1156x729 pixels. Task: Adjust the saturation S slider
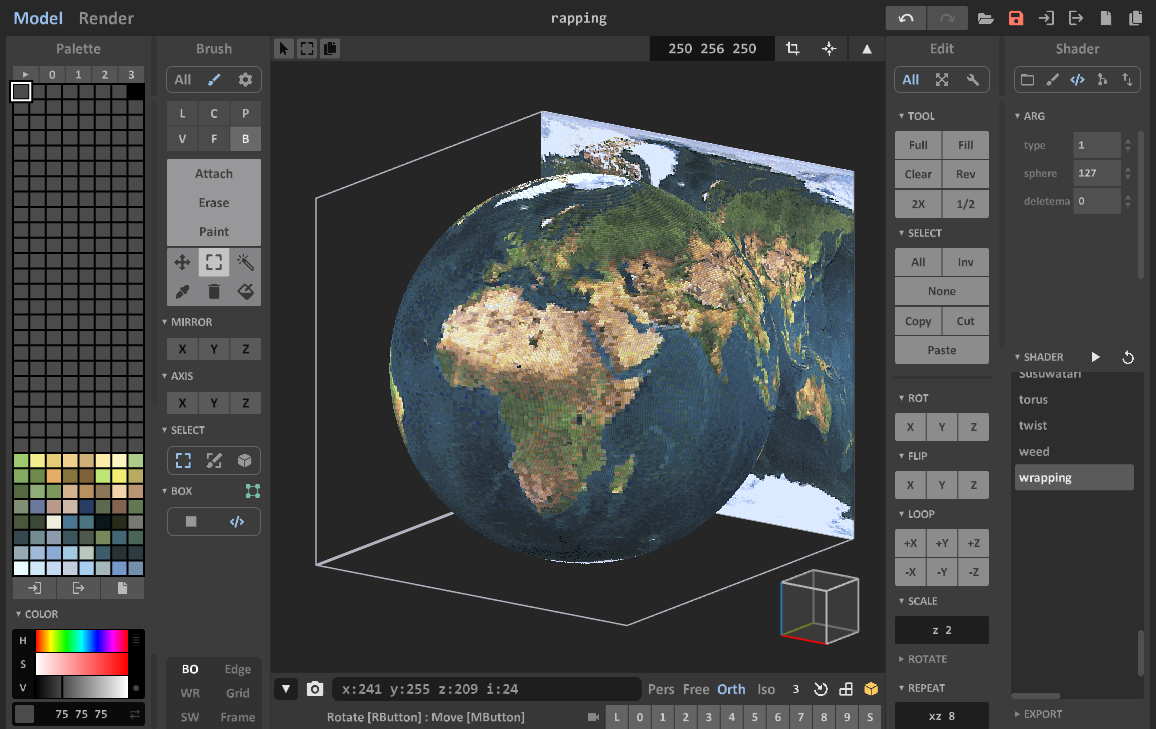point(82,664)
